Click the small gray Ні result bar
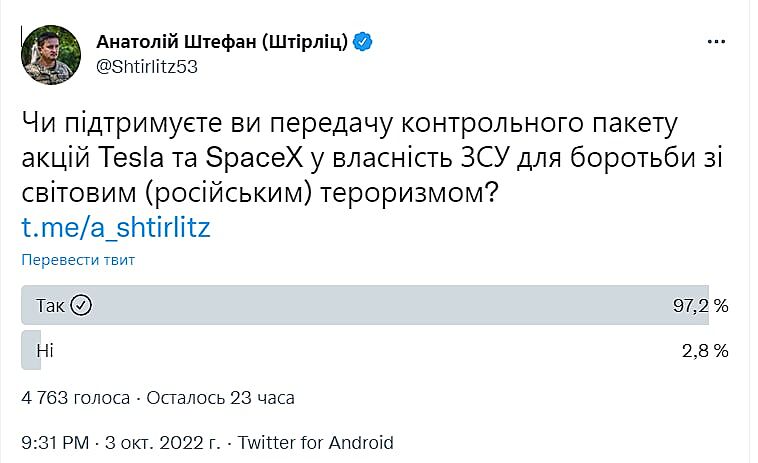Screen dimensions: 758x463 tap(28, 350)
